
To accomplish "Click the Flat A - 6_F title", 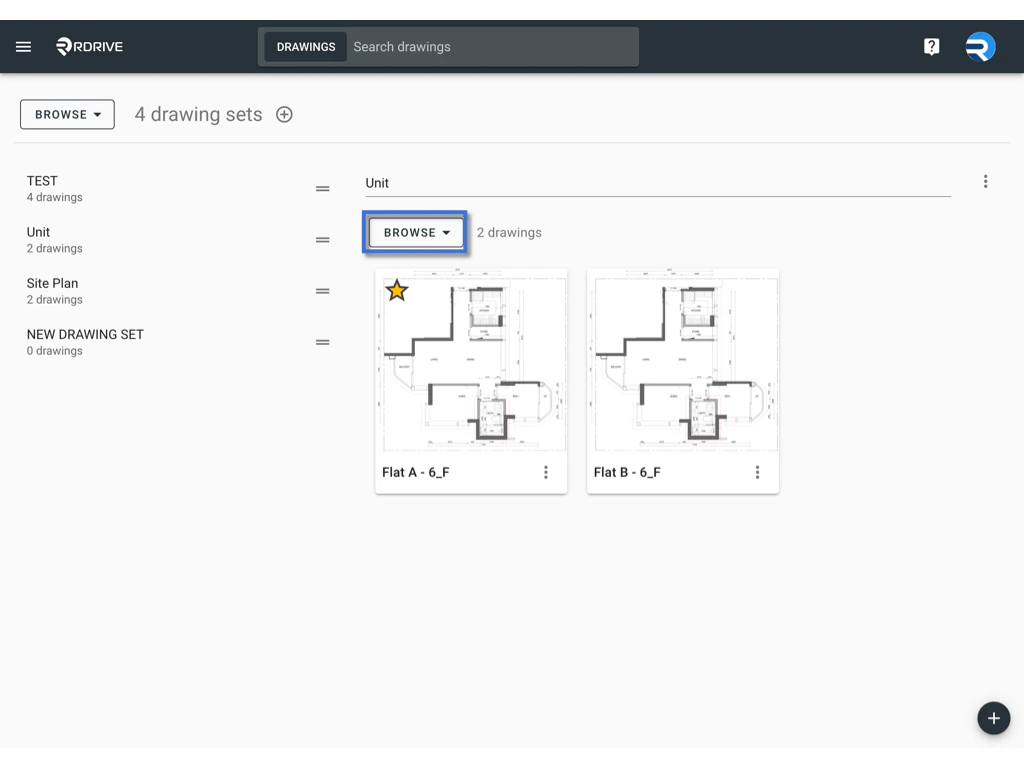I will click(x=416, y=472).
